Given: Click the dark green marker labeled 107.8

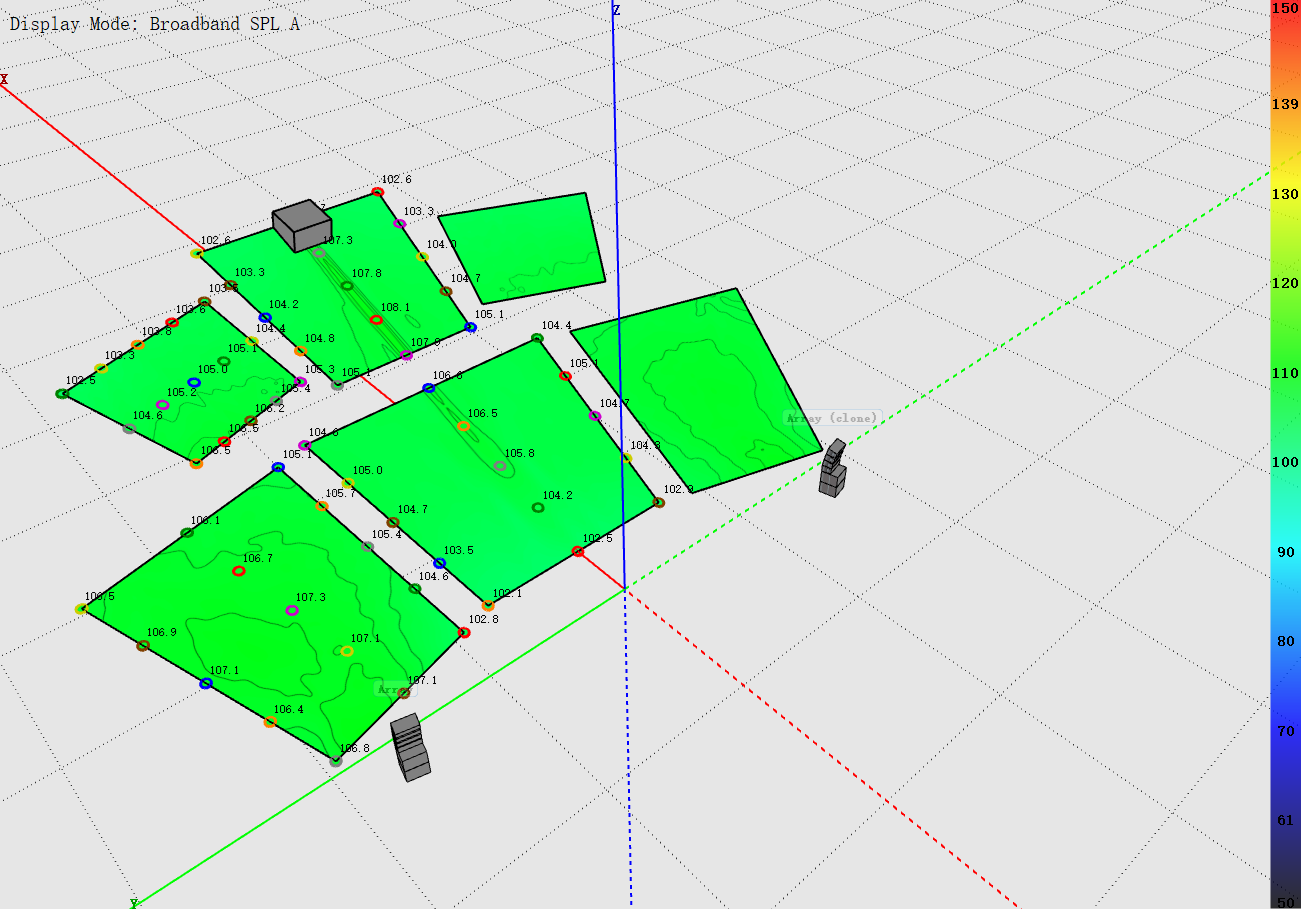Looking at the screenshot, I should click(x=347, y=286).
